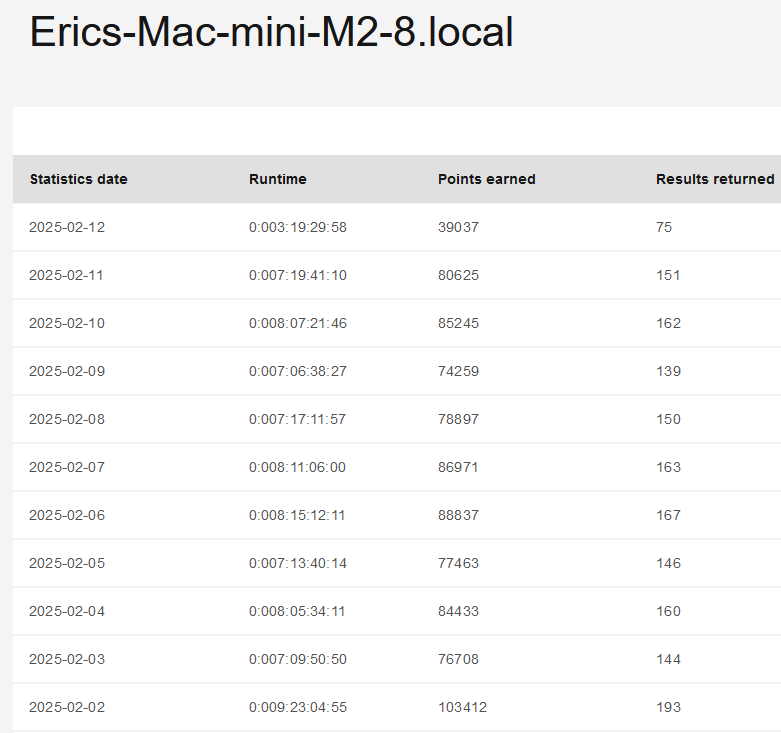Select results returned value 150

point(668,419)
